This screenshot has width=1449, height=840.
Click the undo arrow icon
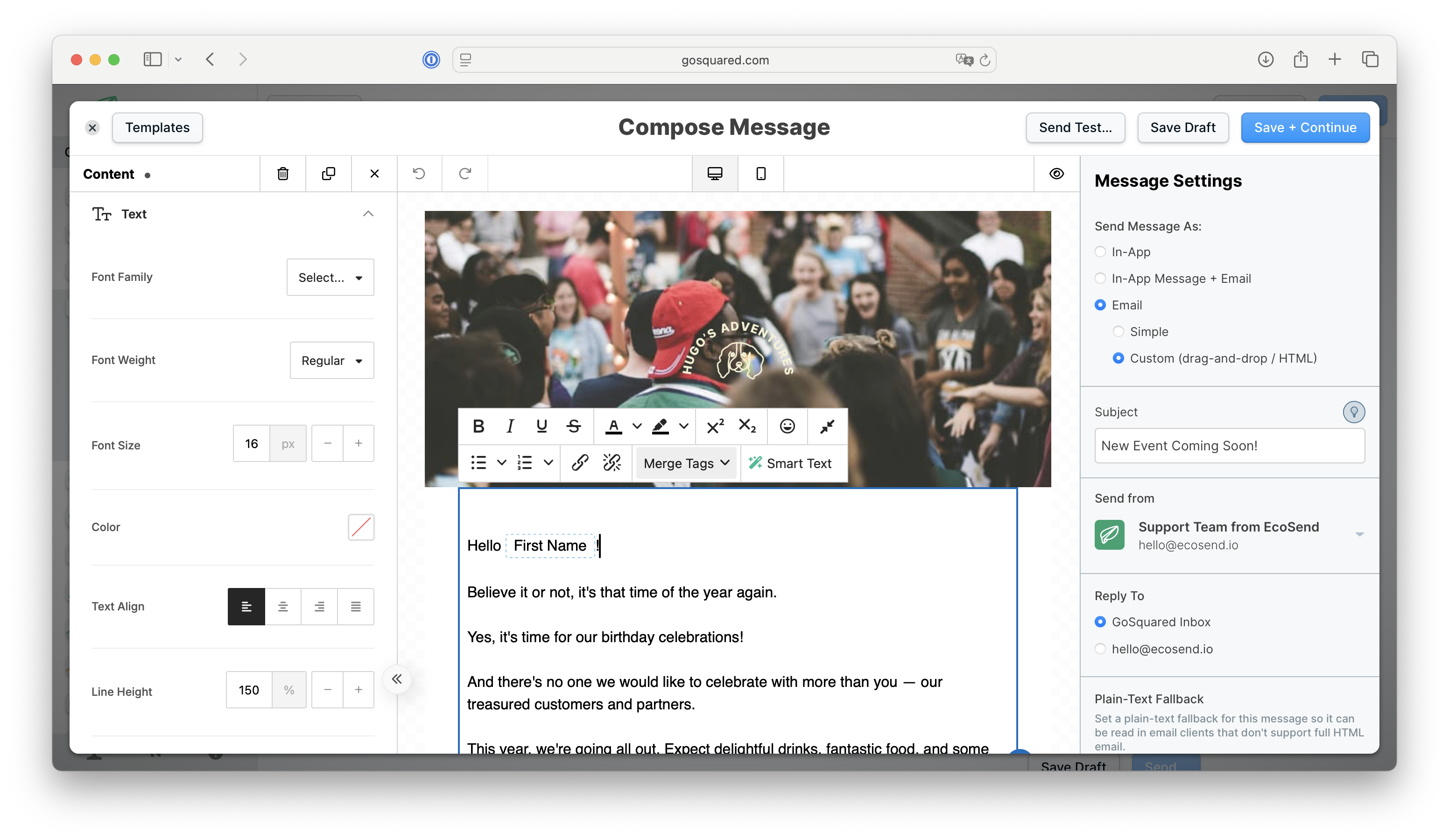419,174
